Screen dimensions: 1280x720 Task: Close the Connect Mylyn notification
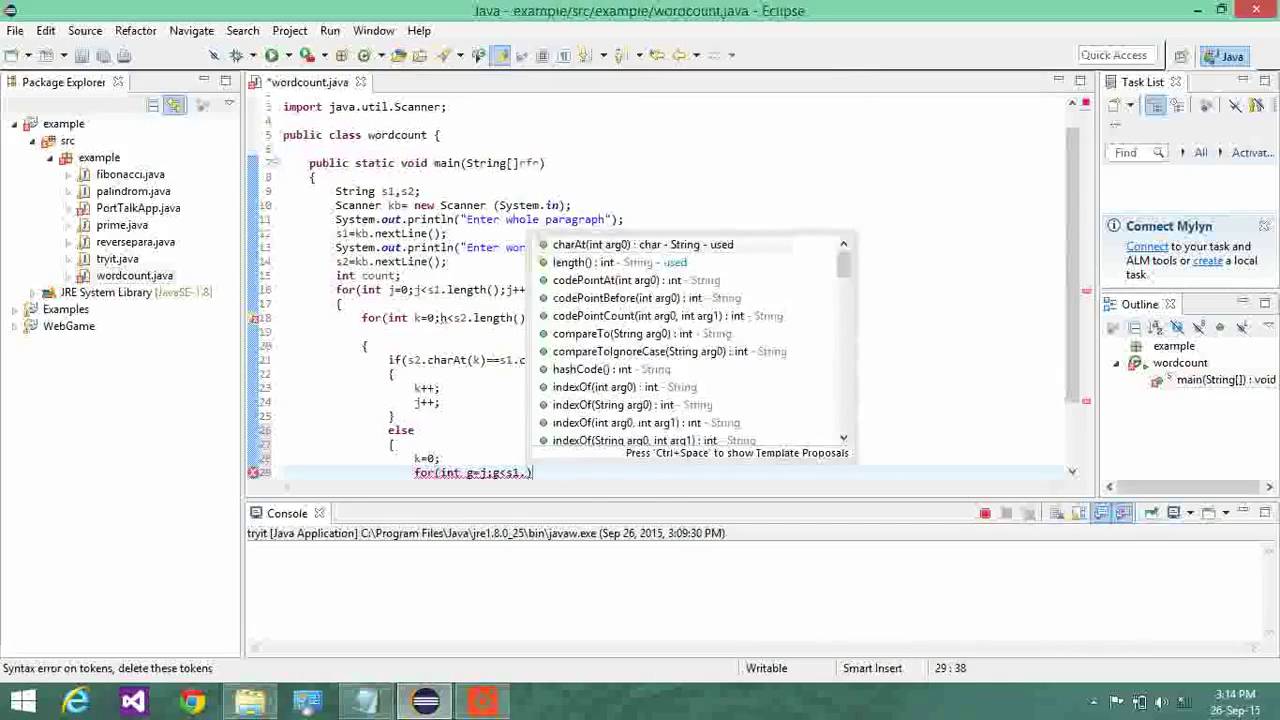(x=1265, y=226)
